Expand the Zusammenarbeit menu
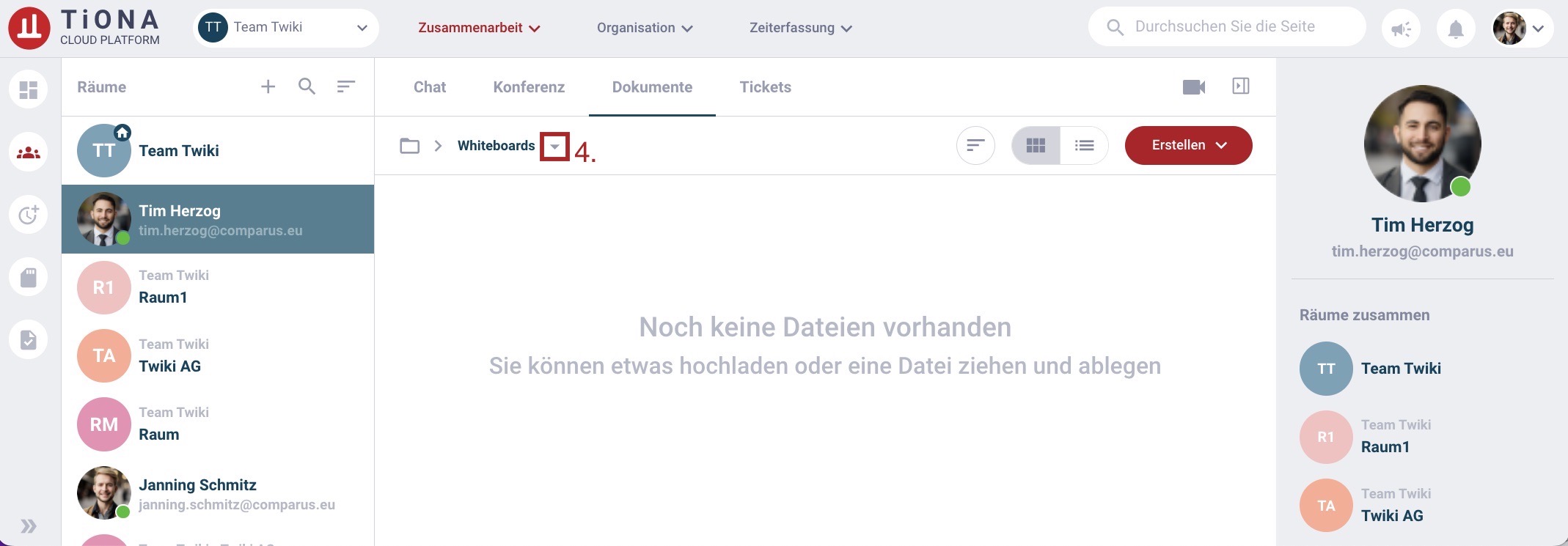1568x546 pixels. point(479,28)
